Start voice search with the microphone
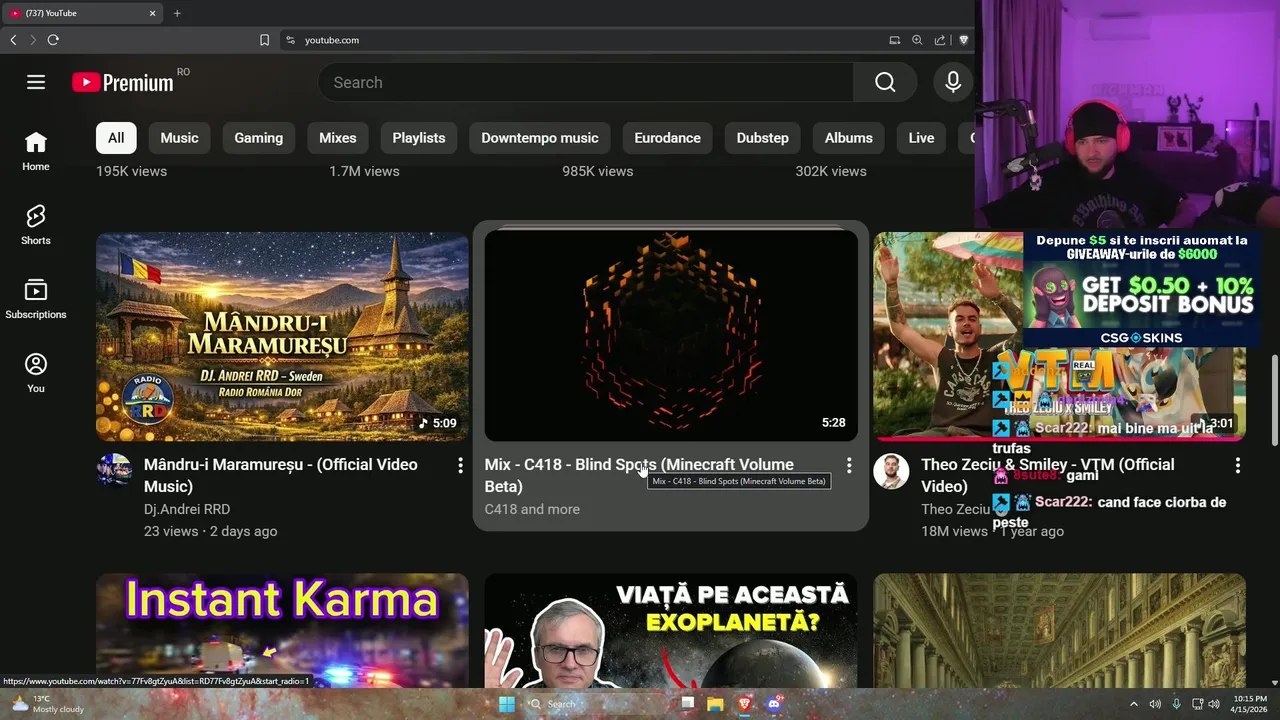Image resolution: width=1280 pixels, height=720 pixels. click(953, 82)
